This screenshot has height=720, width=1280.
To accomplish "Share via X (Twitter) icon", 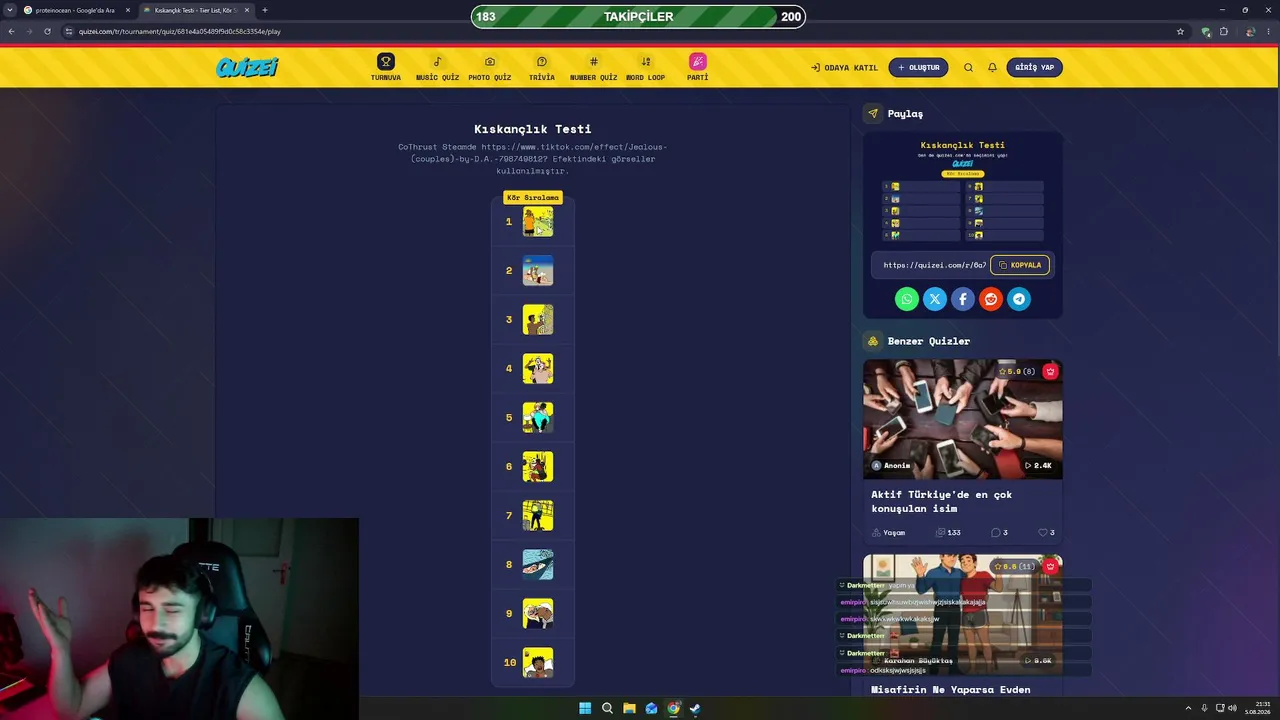I will click(935, 299).
